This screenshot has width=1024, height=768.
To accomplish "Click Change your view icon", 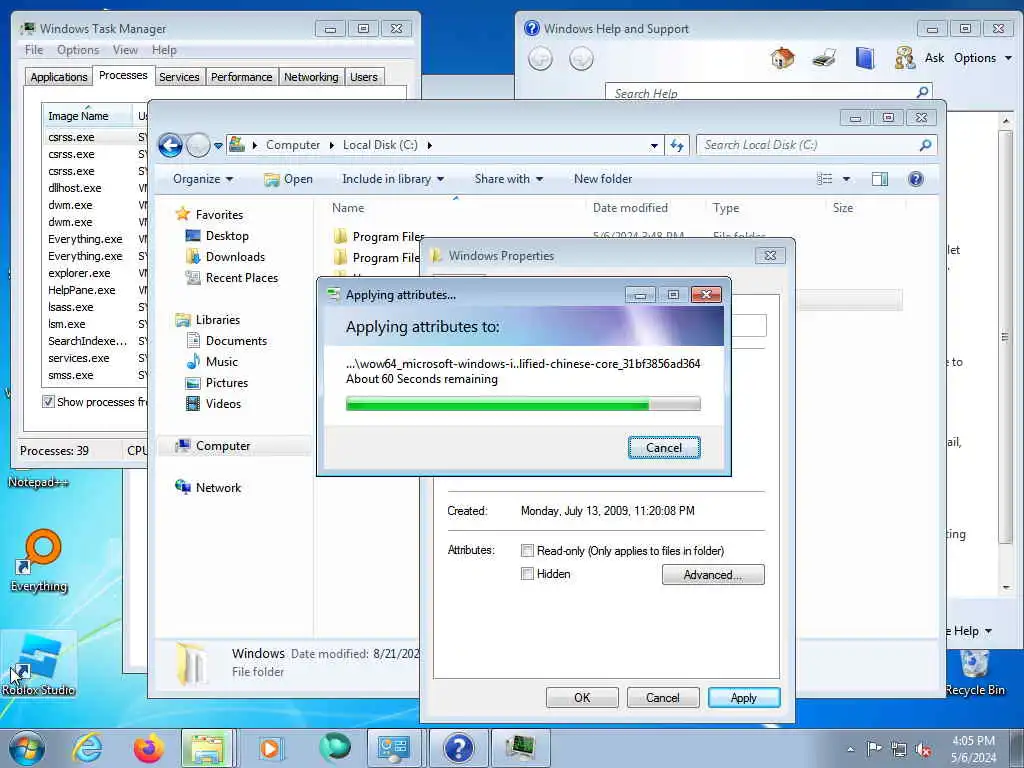I will coord(825,179).
